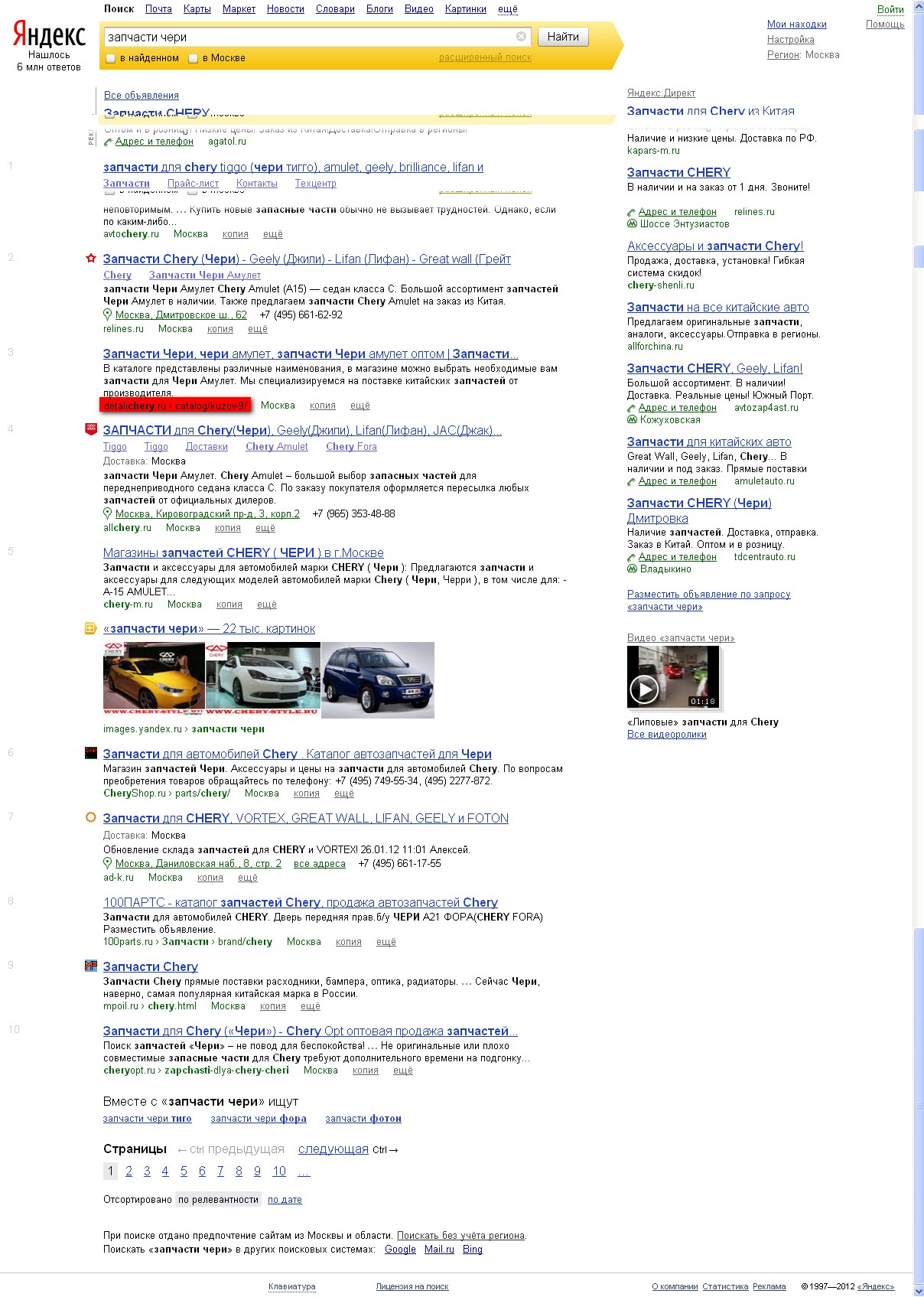Click the metro icon beside Кожуховская
924x1297 pixels.
pos(632,419)
